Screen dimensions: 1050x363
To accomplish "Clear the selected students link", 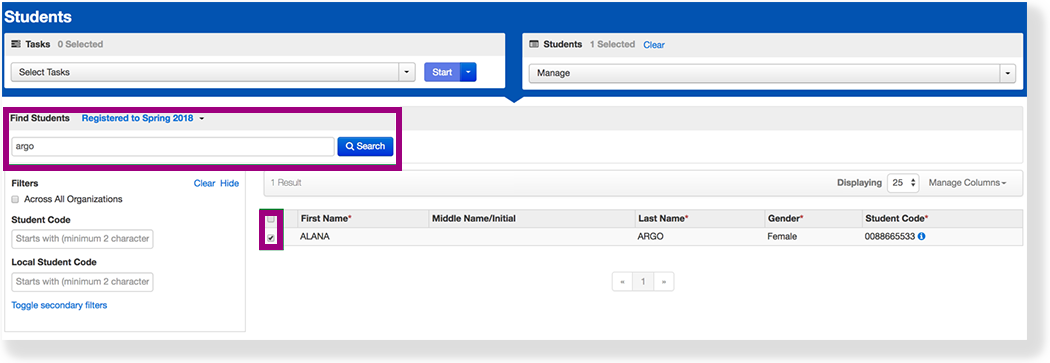I will tap(654, 45).
